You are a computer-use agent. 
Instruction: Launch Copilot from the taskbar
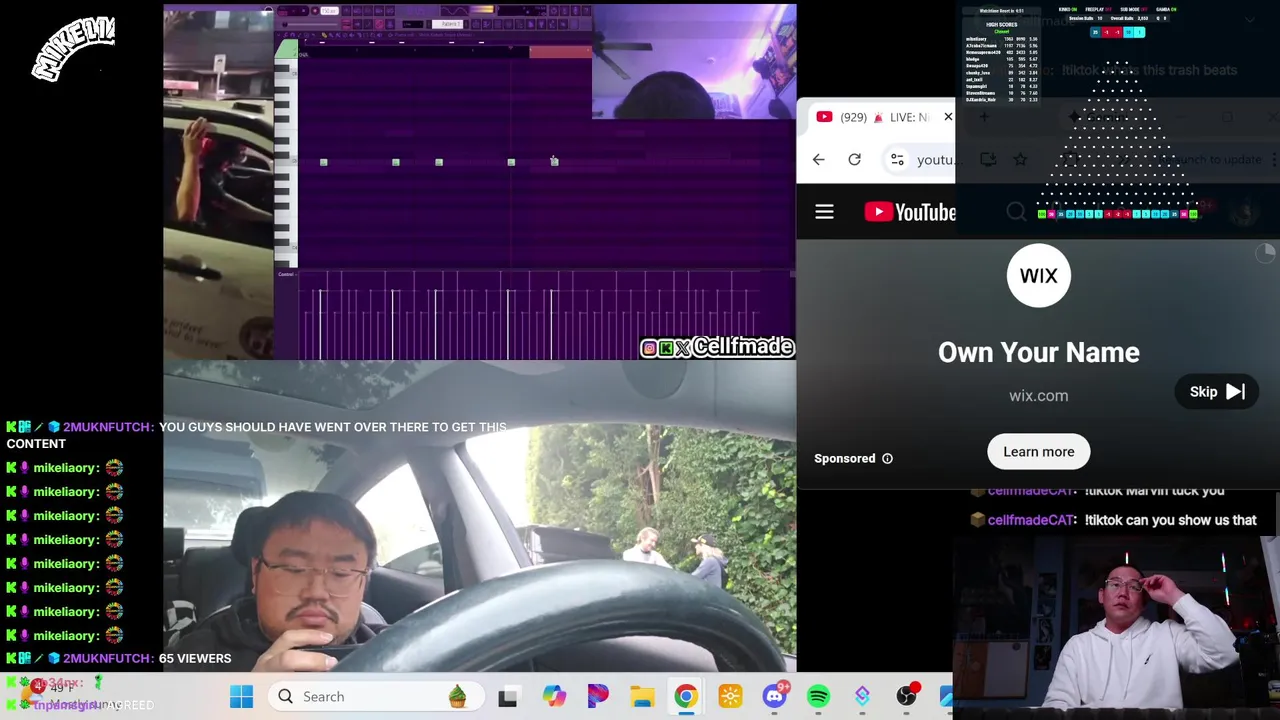click(554, 697)
